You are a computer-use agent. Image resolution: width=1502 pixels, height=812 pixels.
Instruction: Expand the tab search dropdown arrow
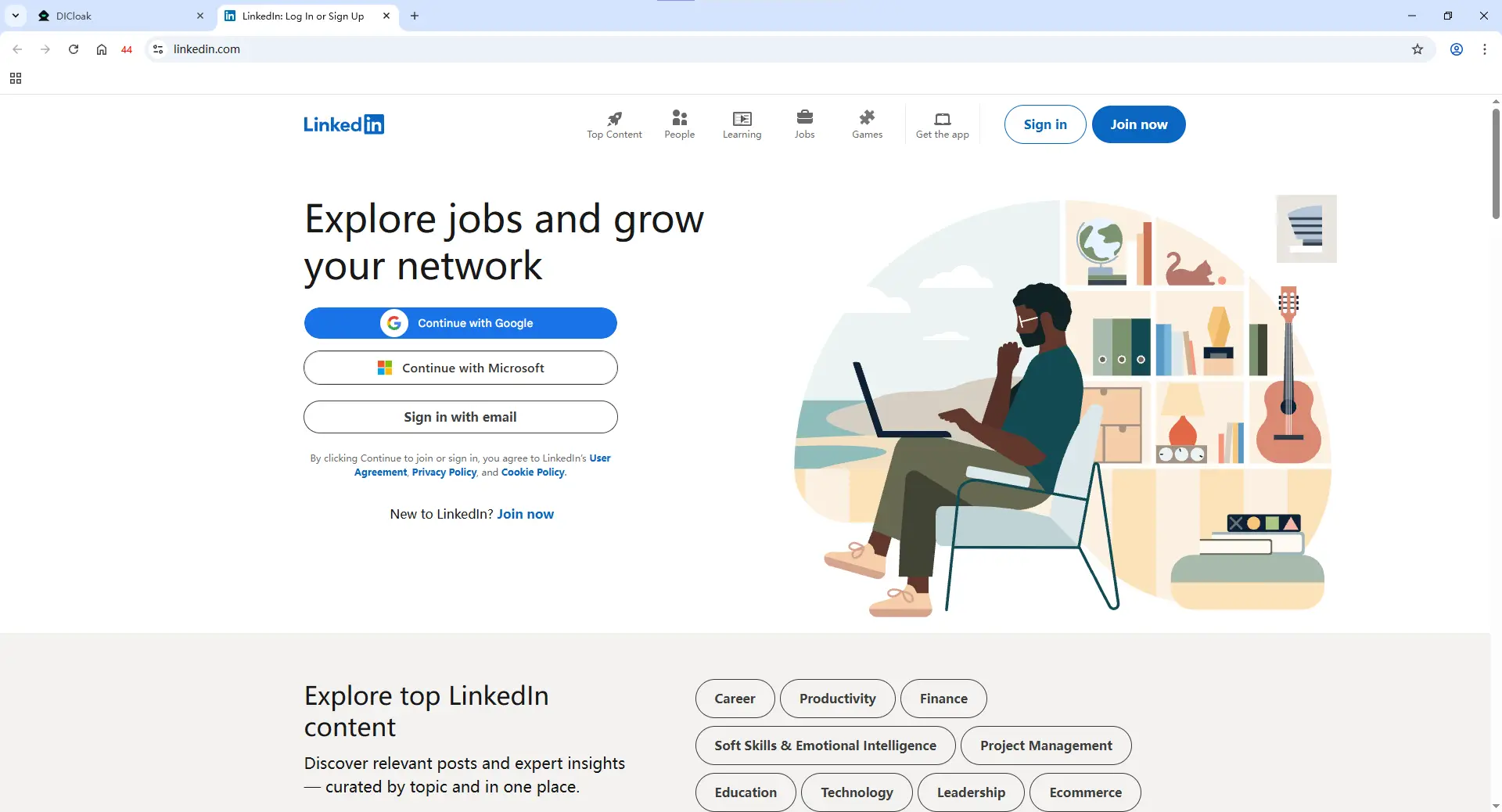click(16, 16)
